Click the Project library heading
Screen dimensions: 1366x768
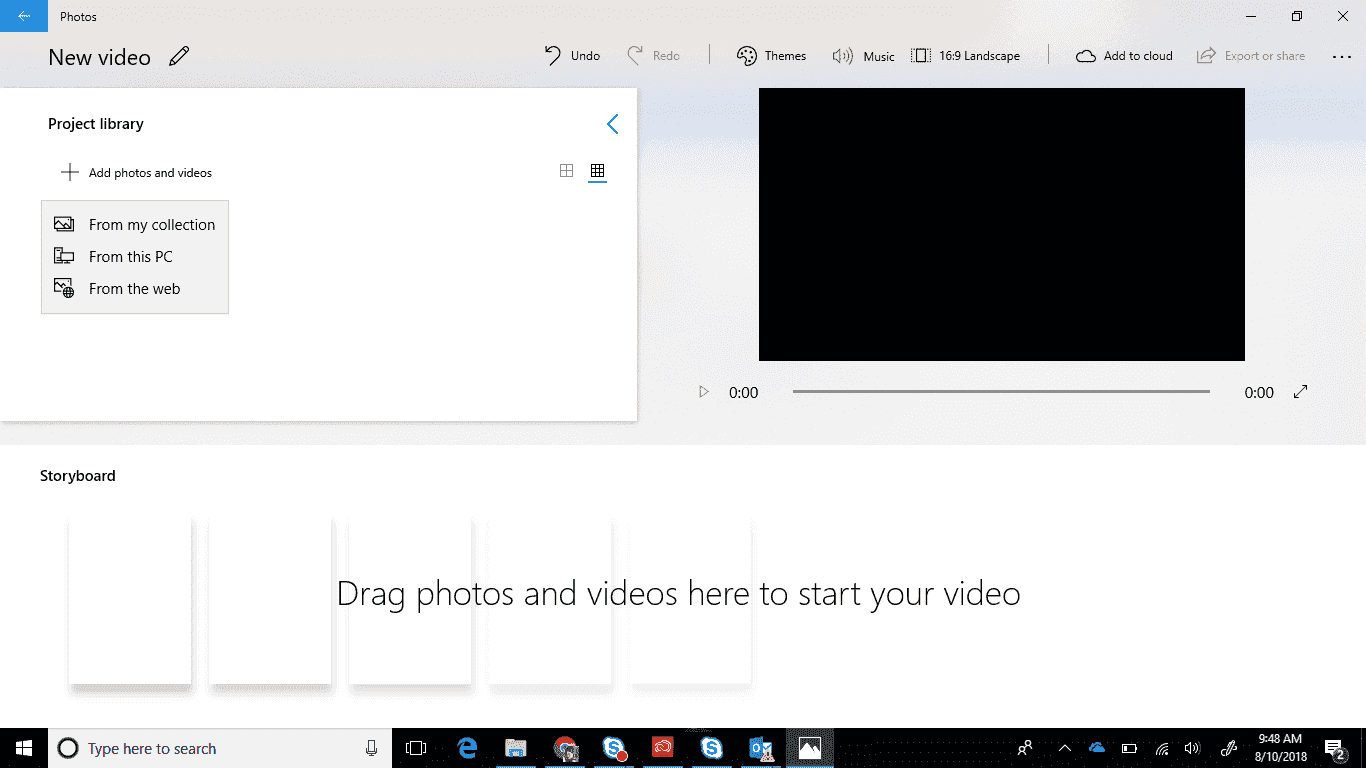coord(96,124)
